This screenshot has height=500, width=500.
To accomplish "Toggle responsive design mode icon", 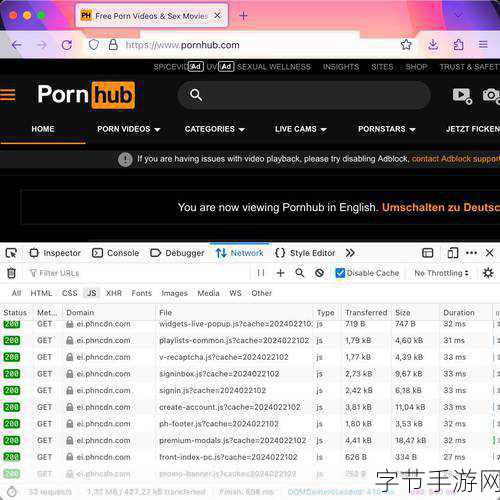I will click(453, 253).
